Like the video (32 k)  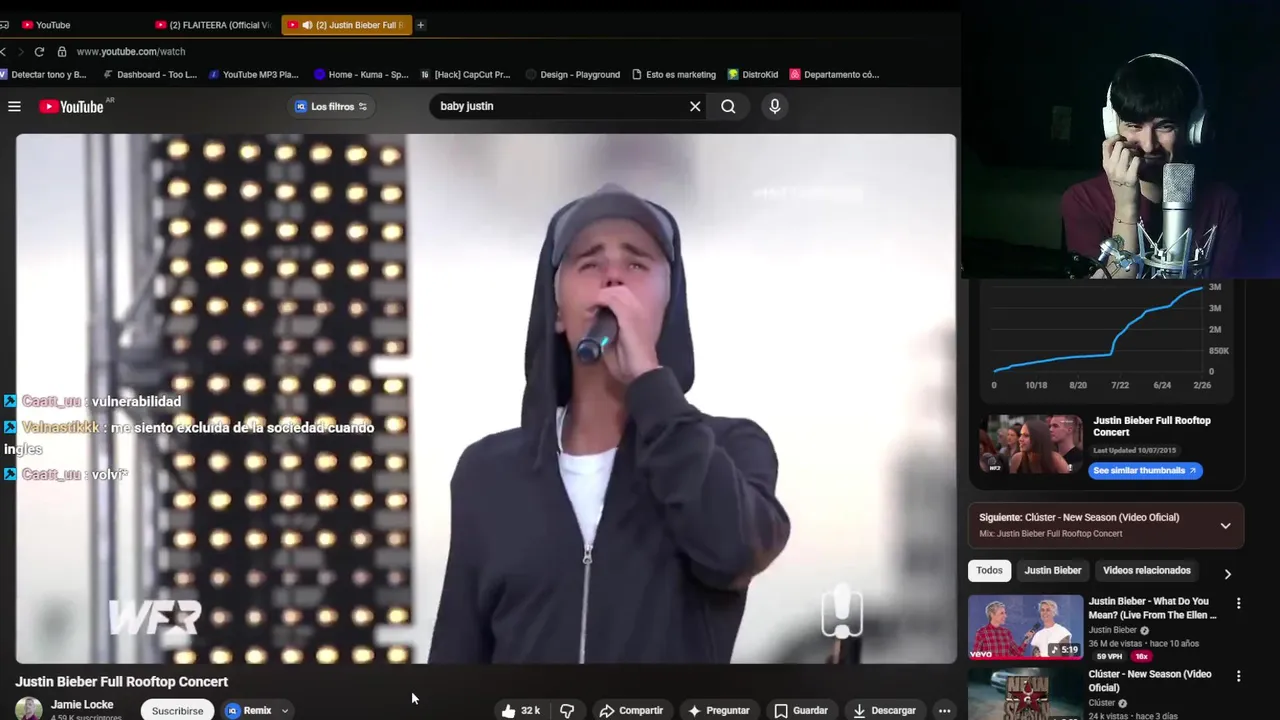[x=521, y=711]
